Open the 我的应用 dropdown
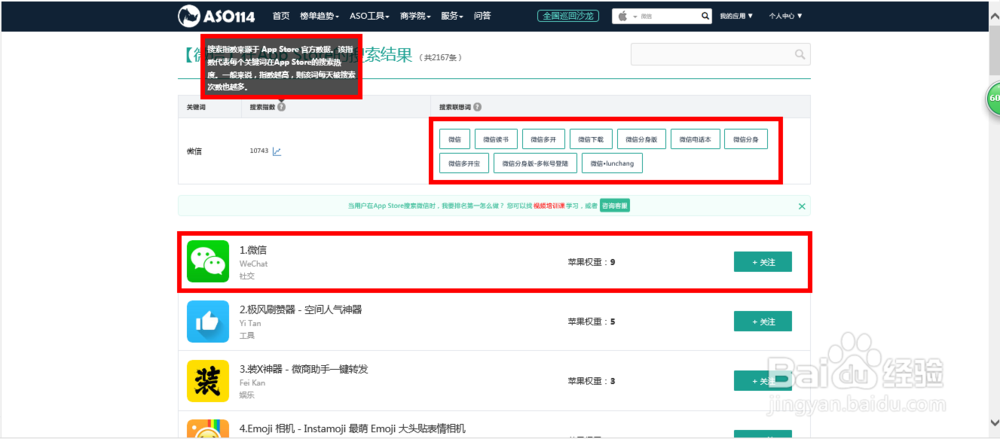The height and width of the screenshot is (439, 1000). 737,16
